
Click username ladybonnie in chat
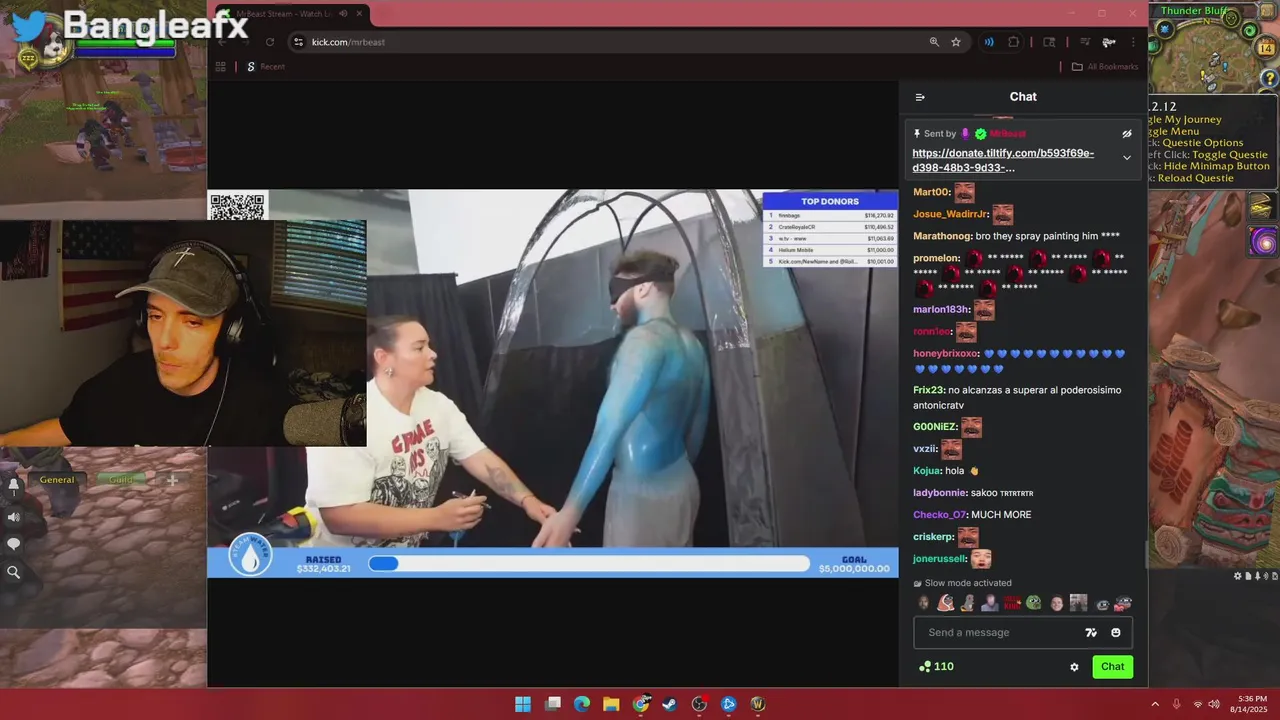click(939, 493)
